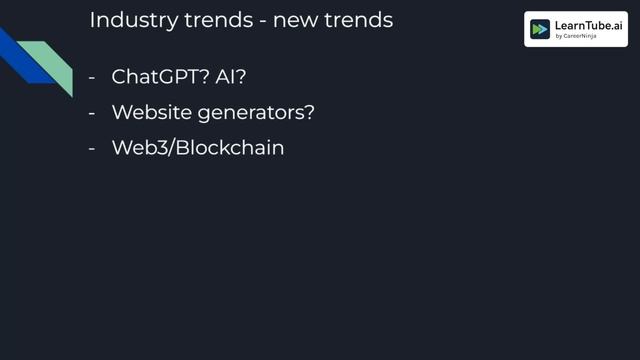This screenshot has width=640, height=360.
Task: Click the white LearnTube logo card background
Action: point(576,29)
